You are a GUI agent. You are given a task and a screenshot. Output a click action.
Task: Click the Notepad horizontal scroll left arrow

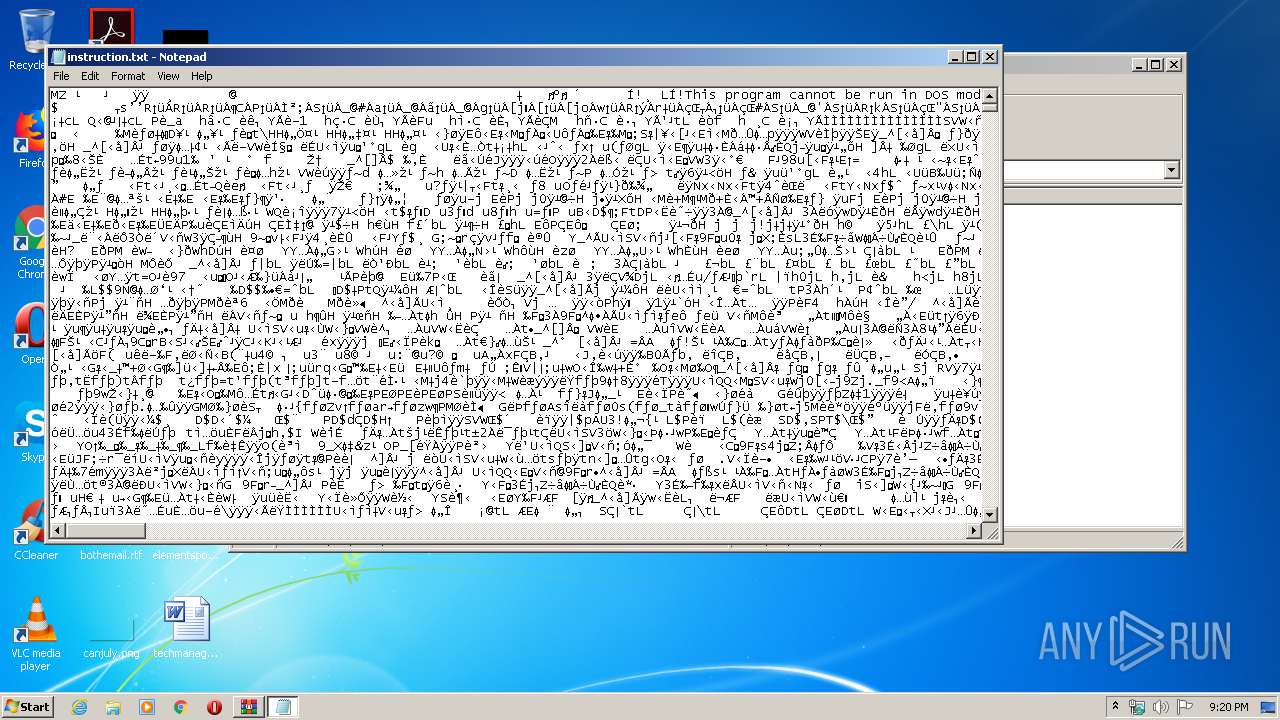[57, 530]
